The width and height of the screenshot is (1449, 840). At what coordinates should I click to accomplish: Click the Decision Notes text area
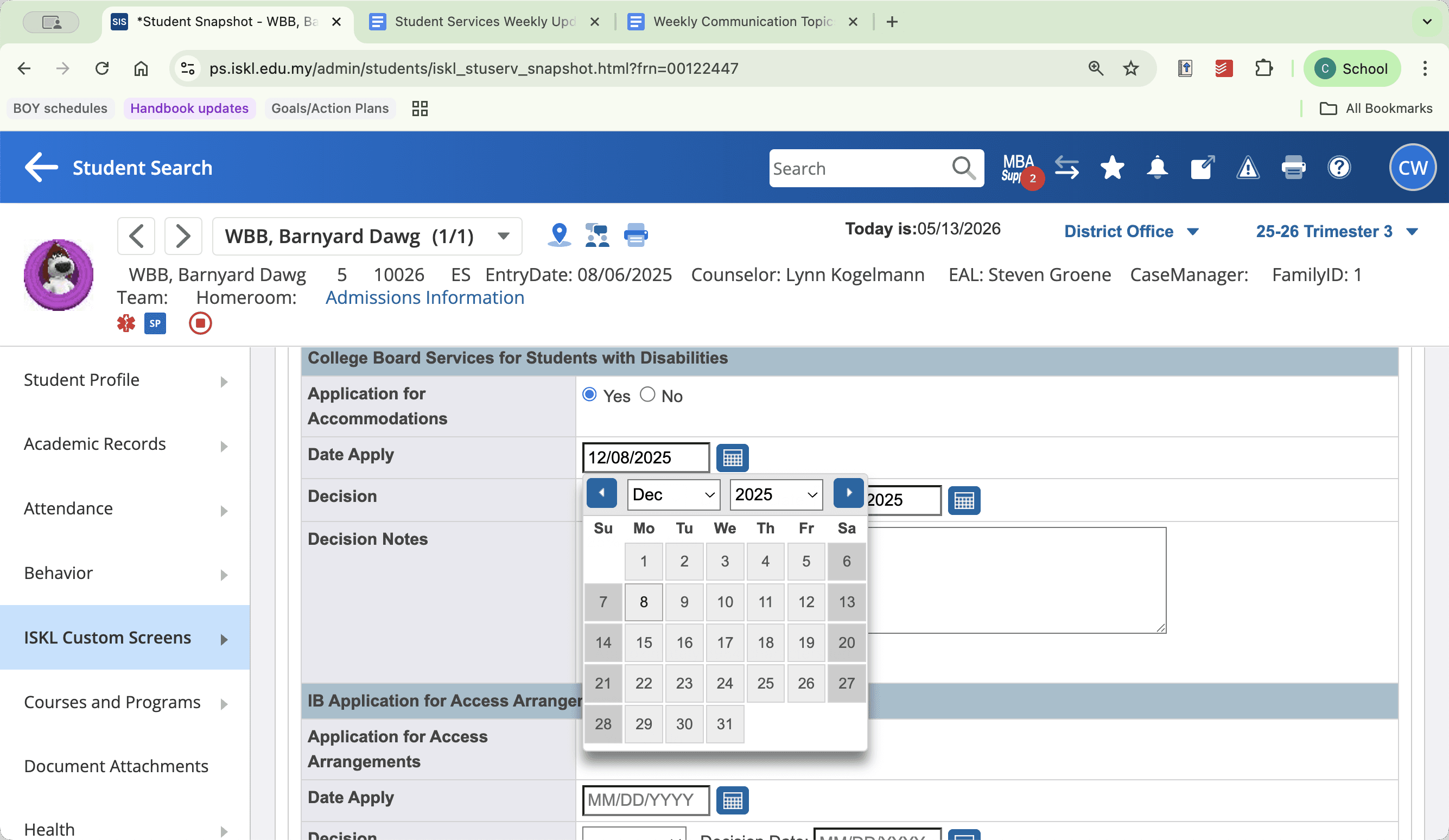click(x=1016, y=580)
